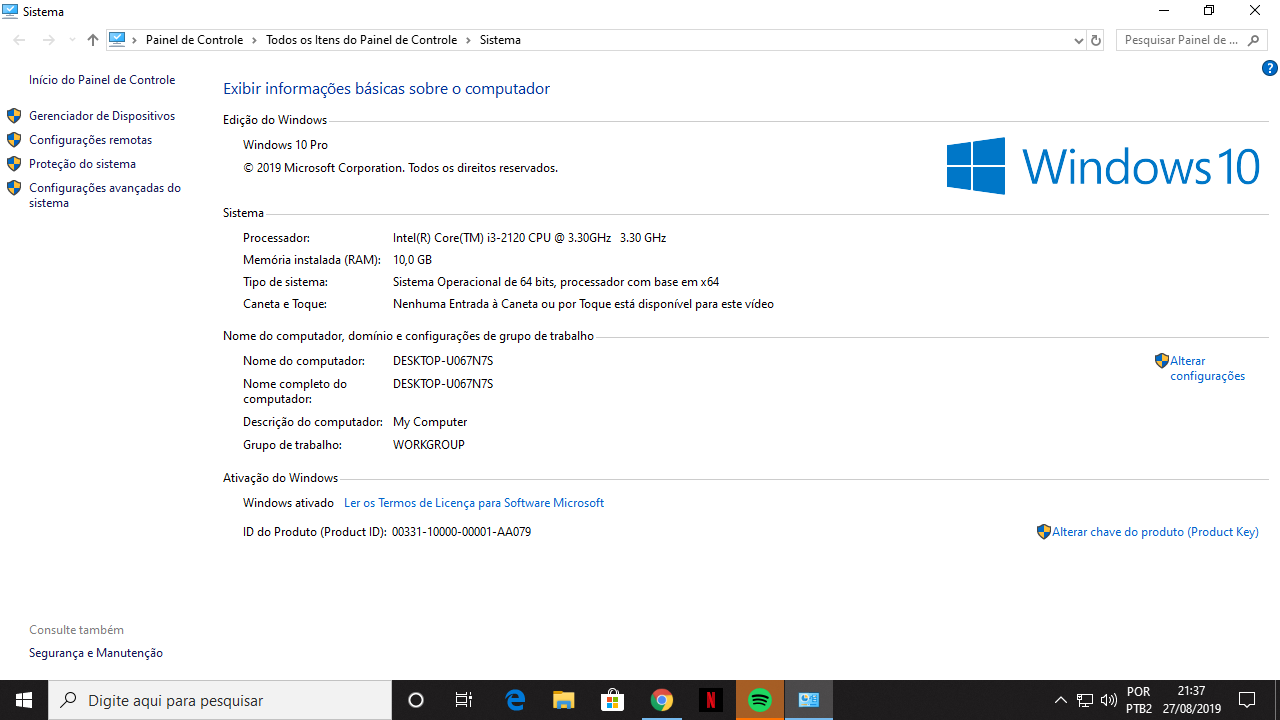The image size is (1280, 720).
Task: Select Todos os Itens do Painel de Controle breadcrumb
Action: tap(361, 40)
